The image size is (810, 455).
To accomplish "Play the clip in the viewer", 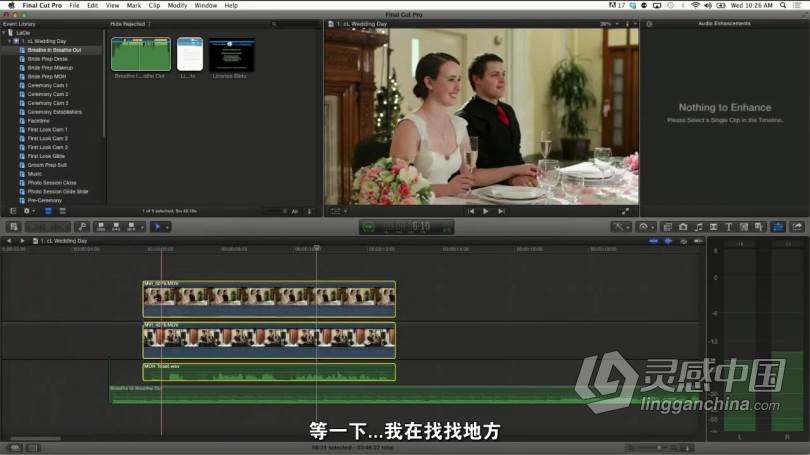I will click(486, 211).
